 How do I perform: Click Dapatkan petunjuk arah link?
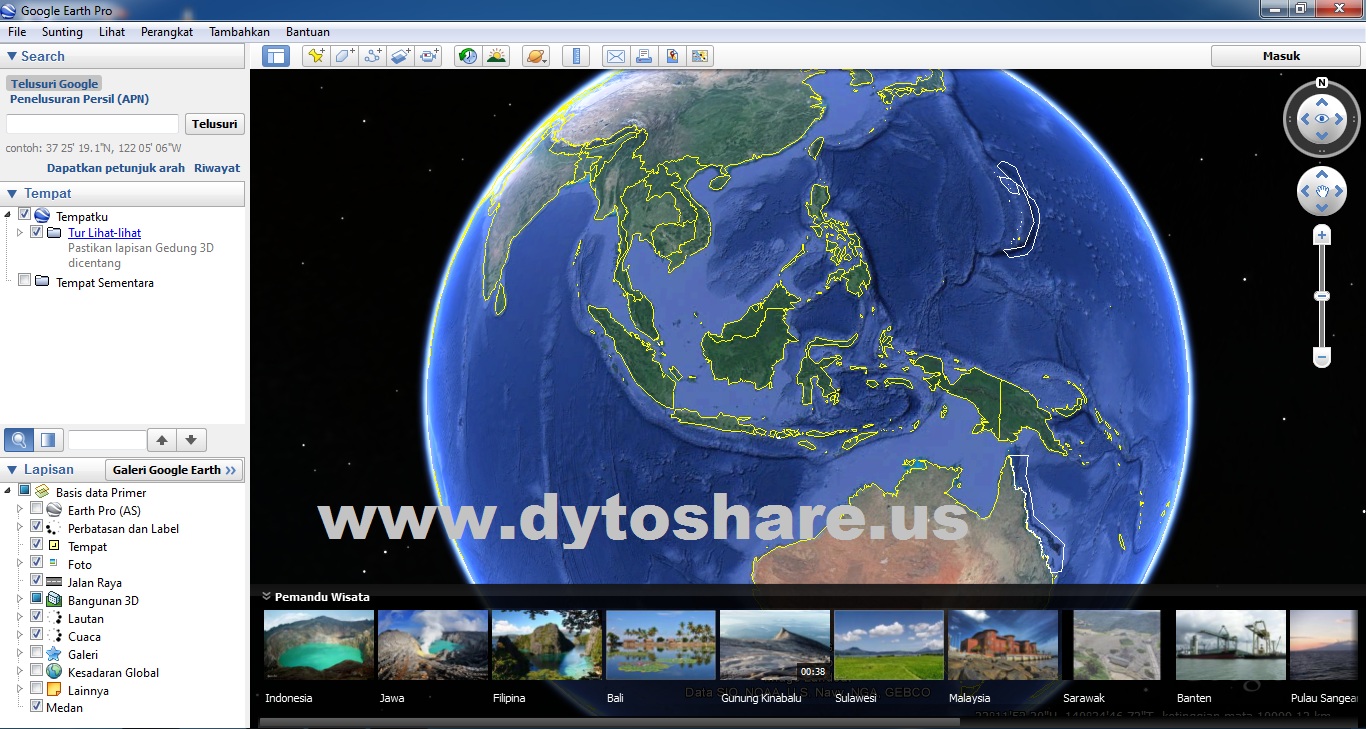pyautogui.click(x=116, y=168)
